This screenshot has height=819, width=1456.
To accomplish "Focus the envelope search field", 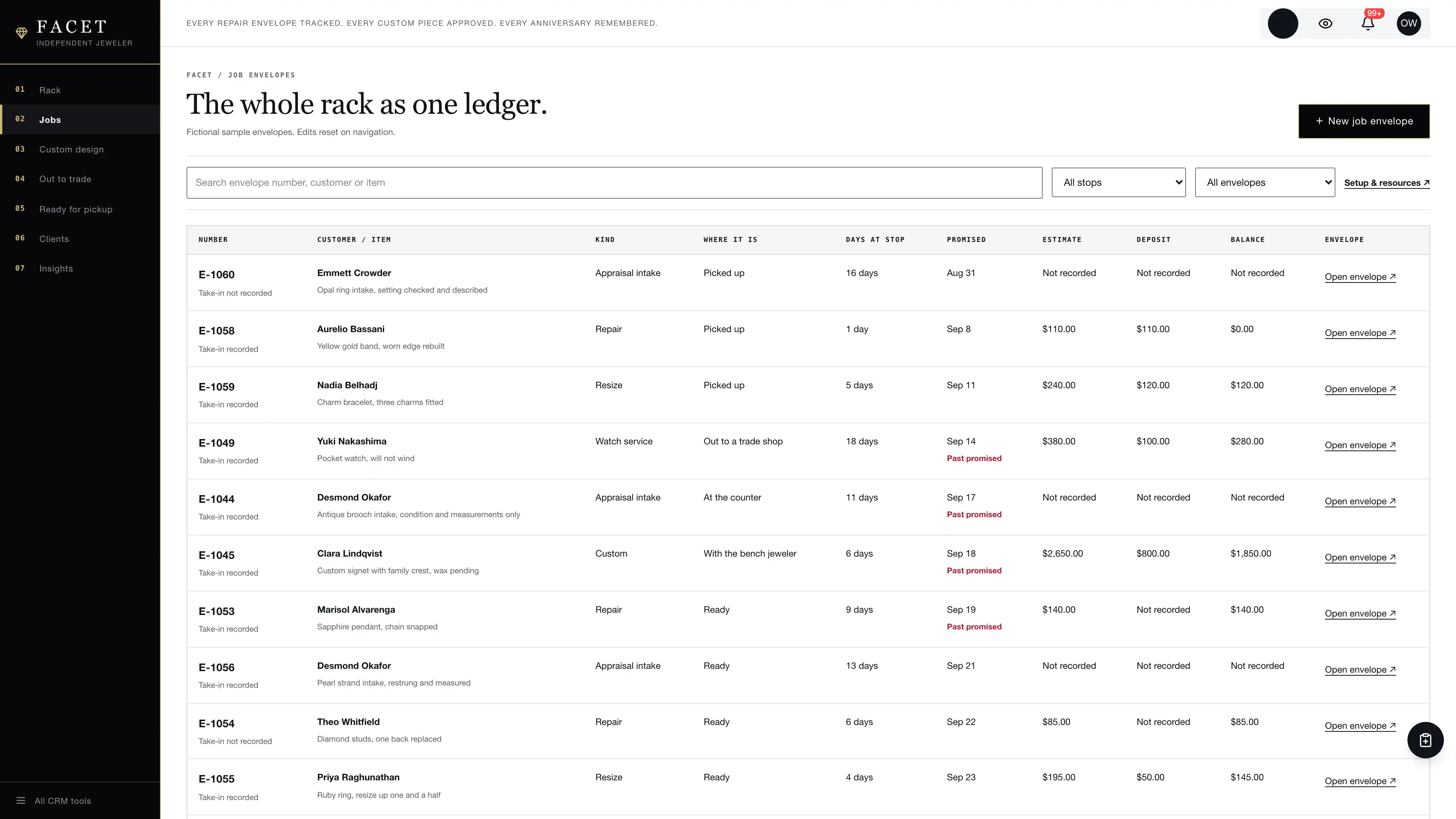I will 614,182.
